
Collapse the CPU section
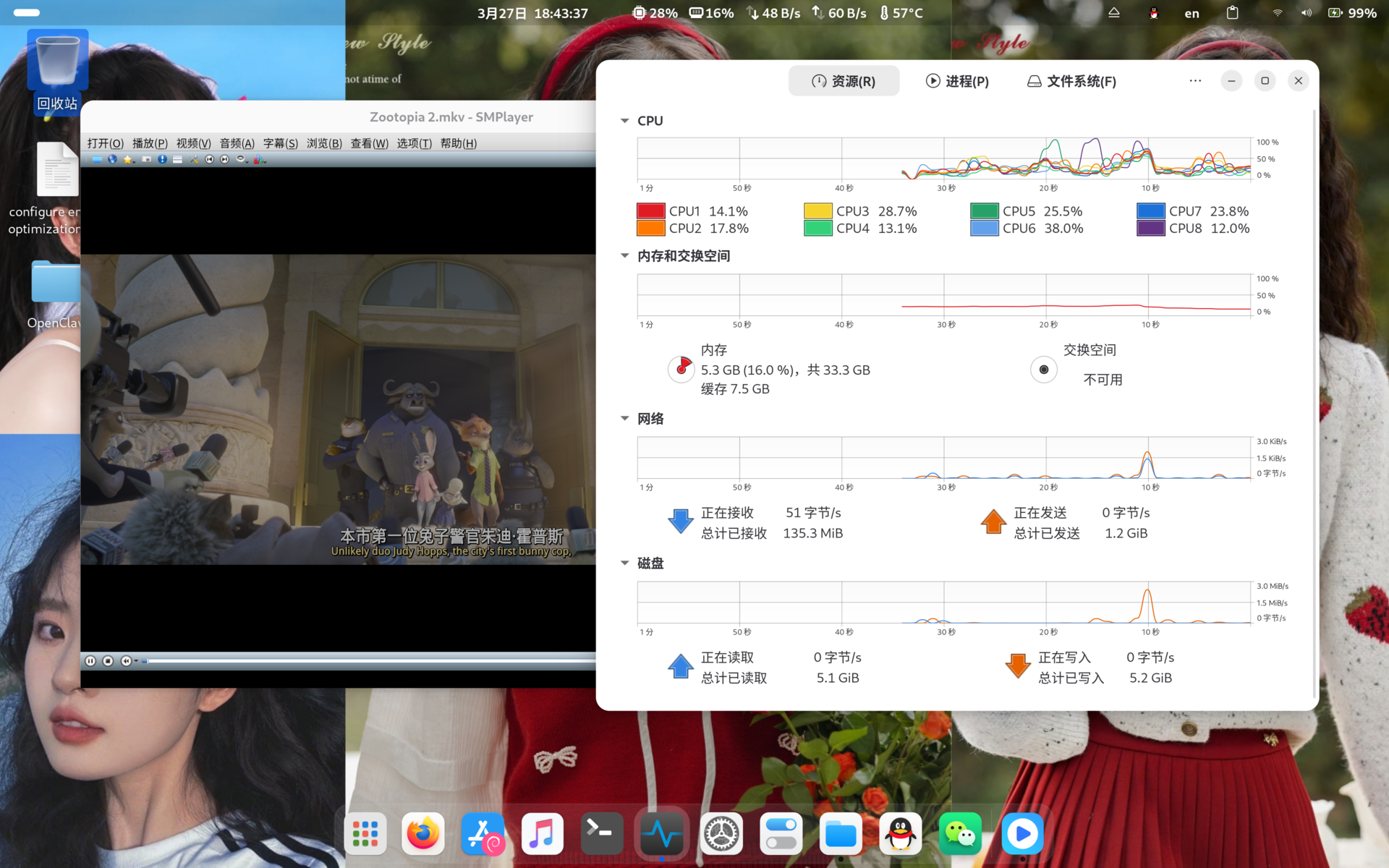[625, 120]
